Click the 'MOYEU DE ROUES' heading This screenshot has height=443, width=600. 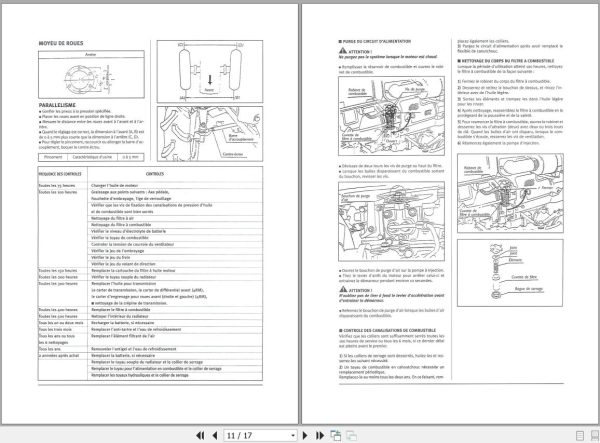[x=61, y=43]
